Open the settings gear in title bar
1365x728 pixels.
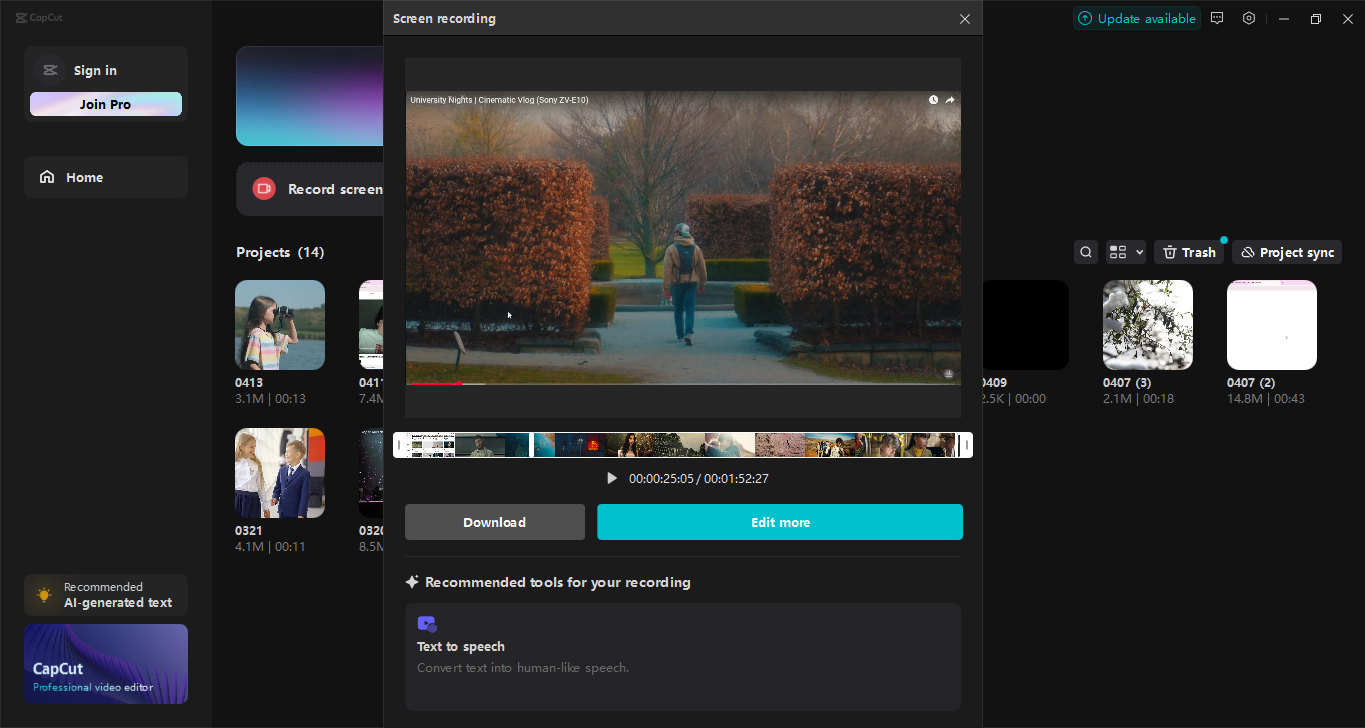point(1249,18)
